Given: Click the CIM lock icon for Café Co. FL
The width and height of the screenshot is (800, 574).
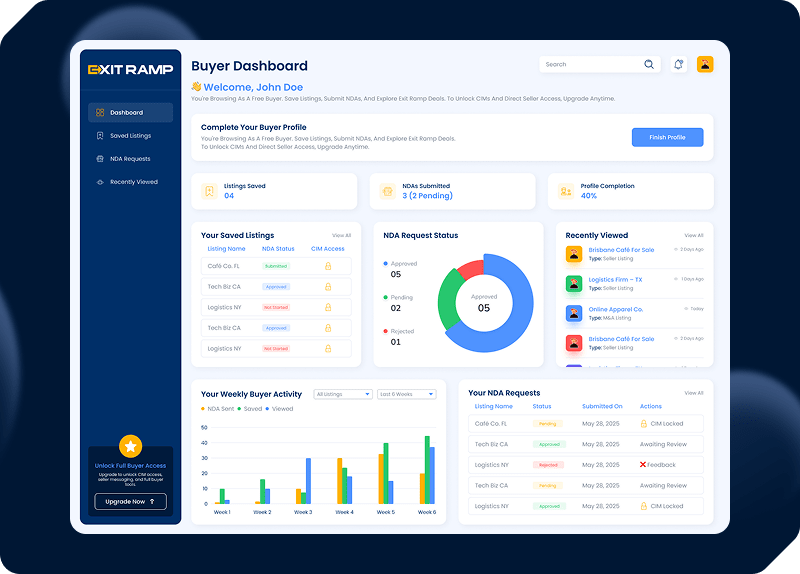Looking at the screenshot, I should tap(327, 266).
